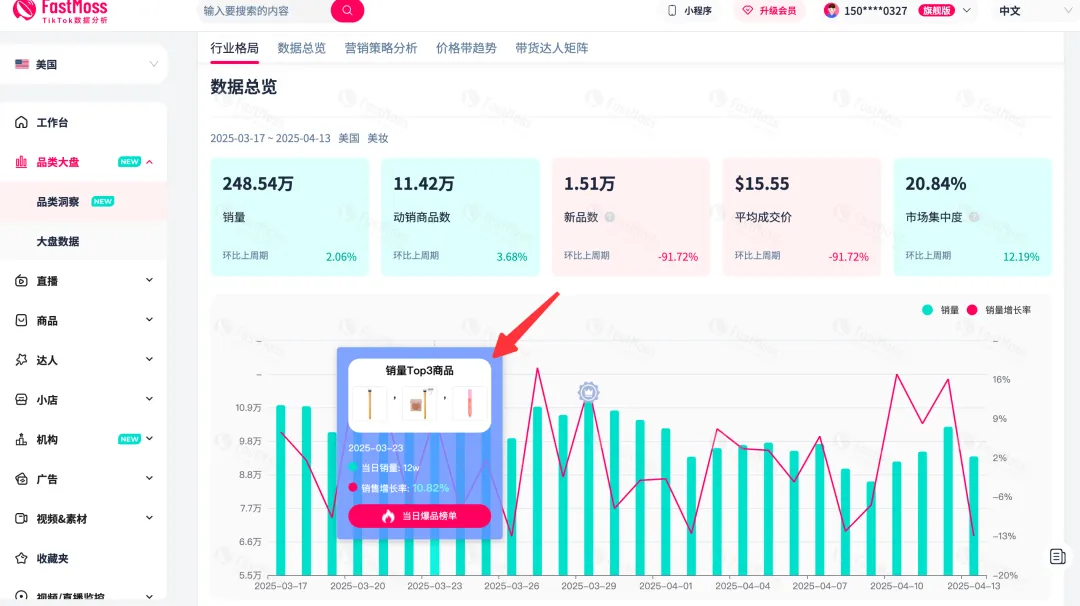Click the 收藏夹 star icon
Viewport: 1080px width, 606px height.
pos(21,558)
